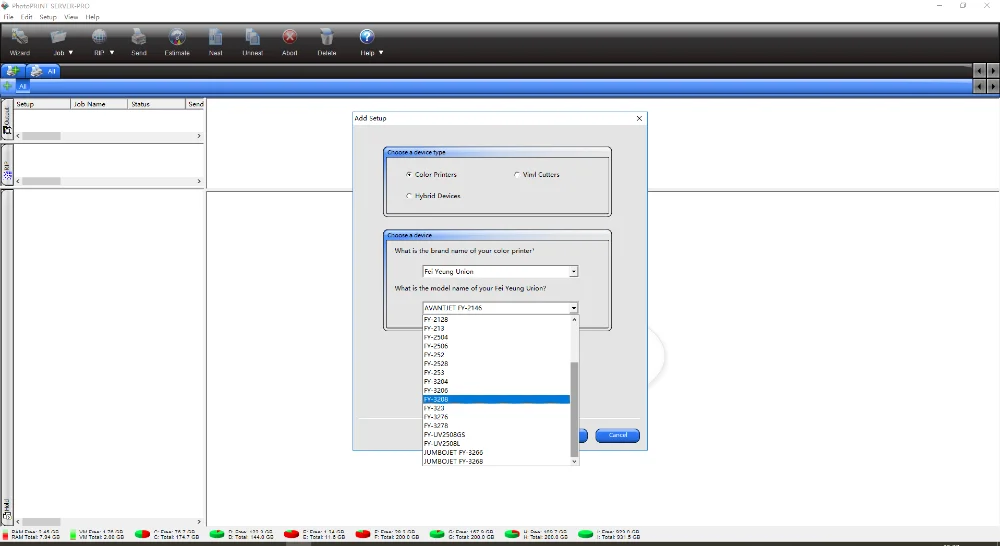Select the Vinyl Cutters radio button
Viewport: 1000px width, 546px height.
[517, 175]
